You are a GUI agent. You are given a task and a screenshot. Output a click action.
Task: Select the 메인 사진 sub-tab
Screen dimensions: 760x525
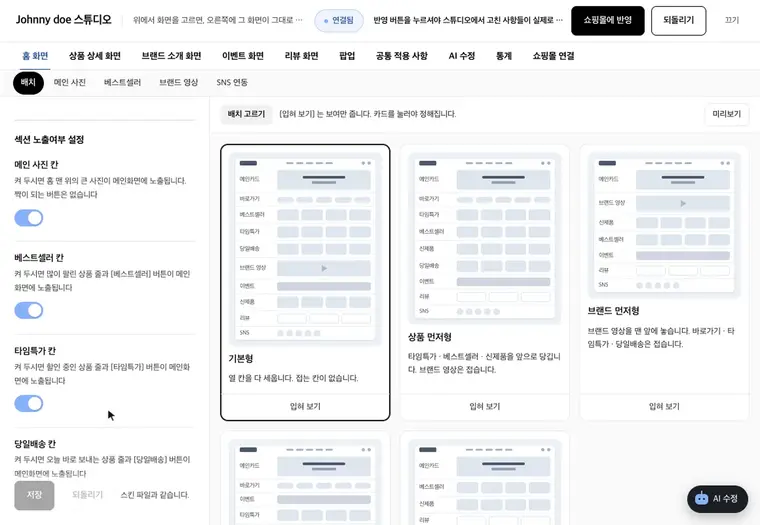70,82
